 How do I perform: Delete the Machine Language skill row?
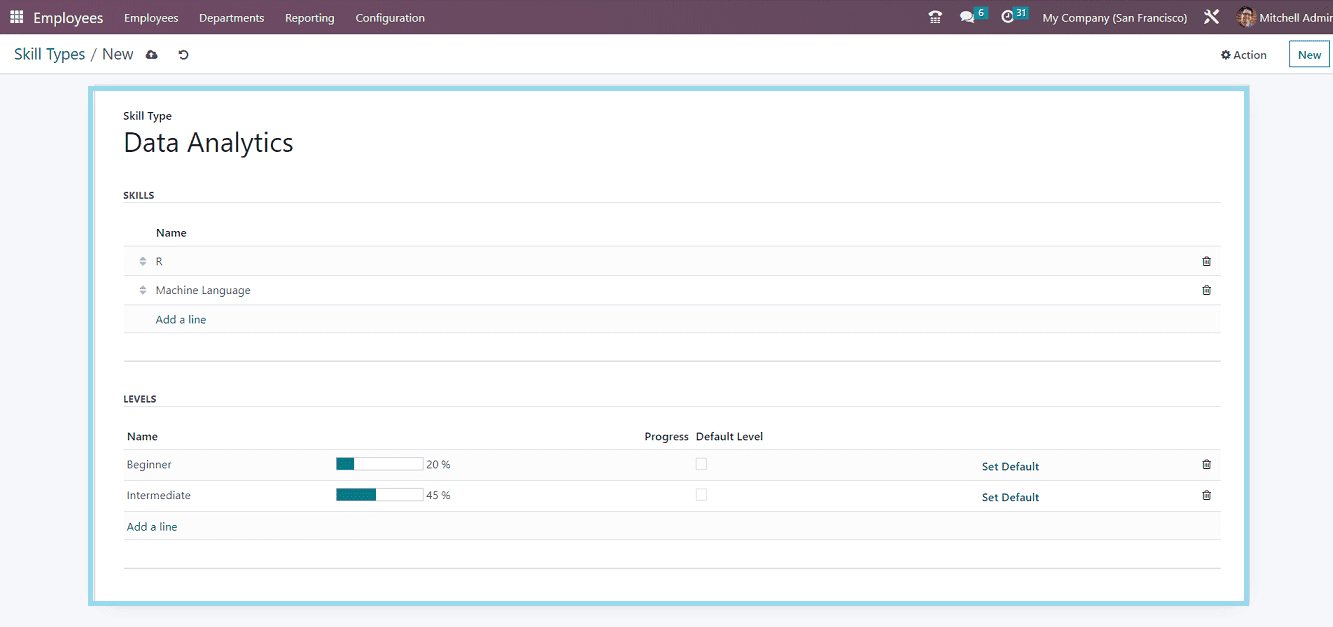[1206, 290]
